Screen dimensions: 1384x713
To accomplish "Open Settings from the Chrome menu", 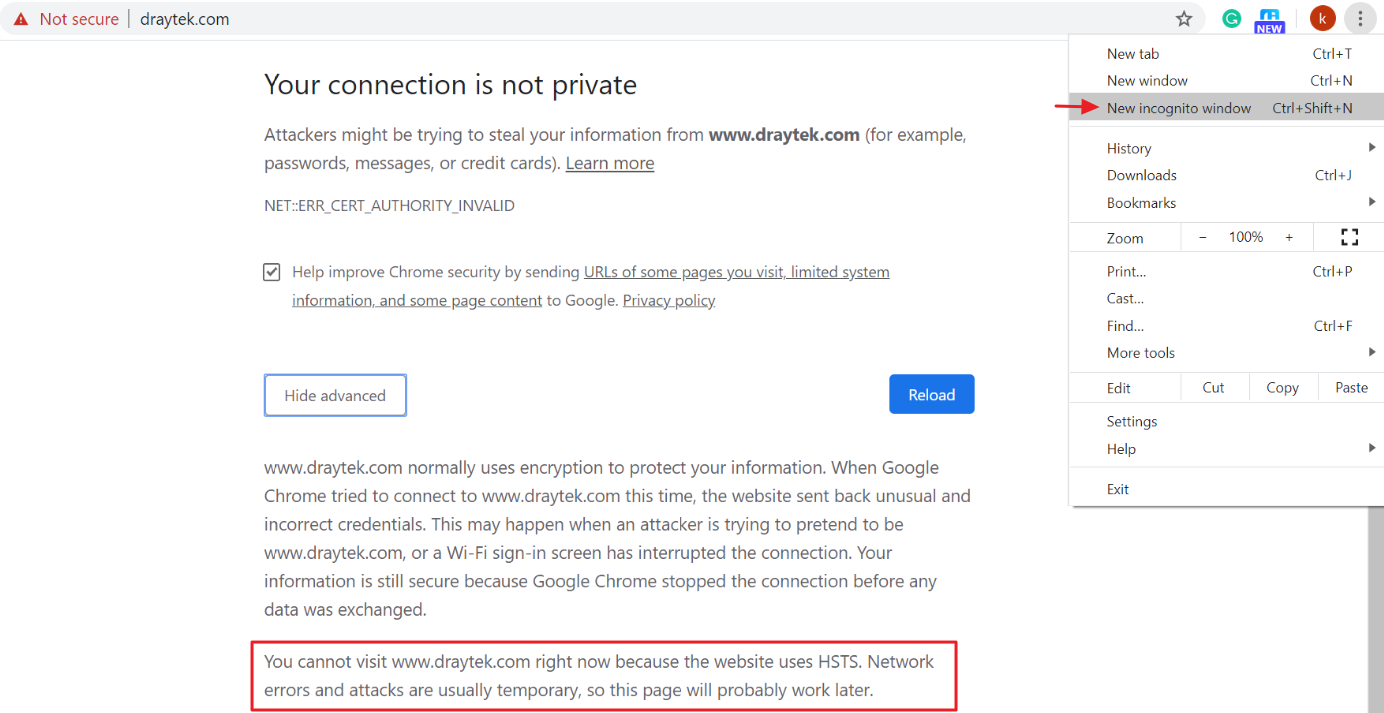I will pyautogui.click(x=1226, y=422).
